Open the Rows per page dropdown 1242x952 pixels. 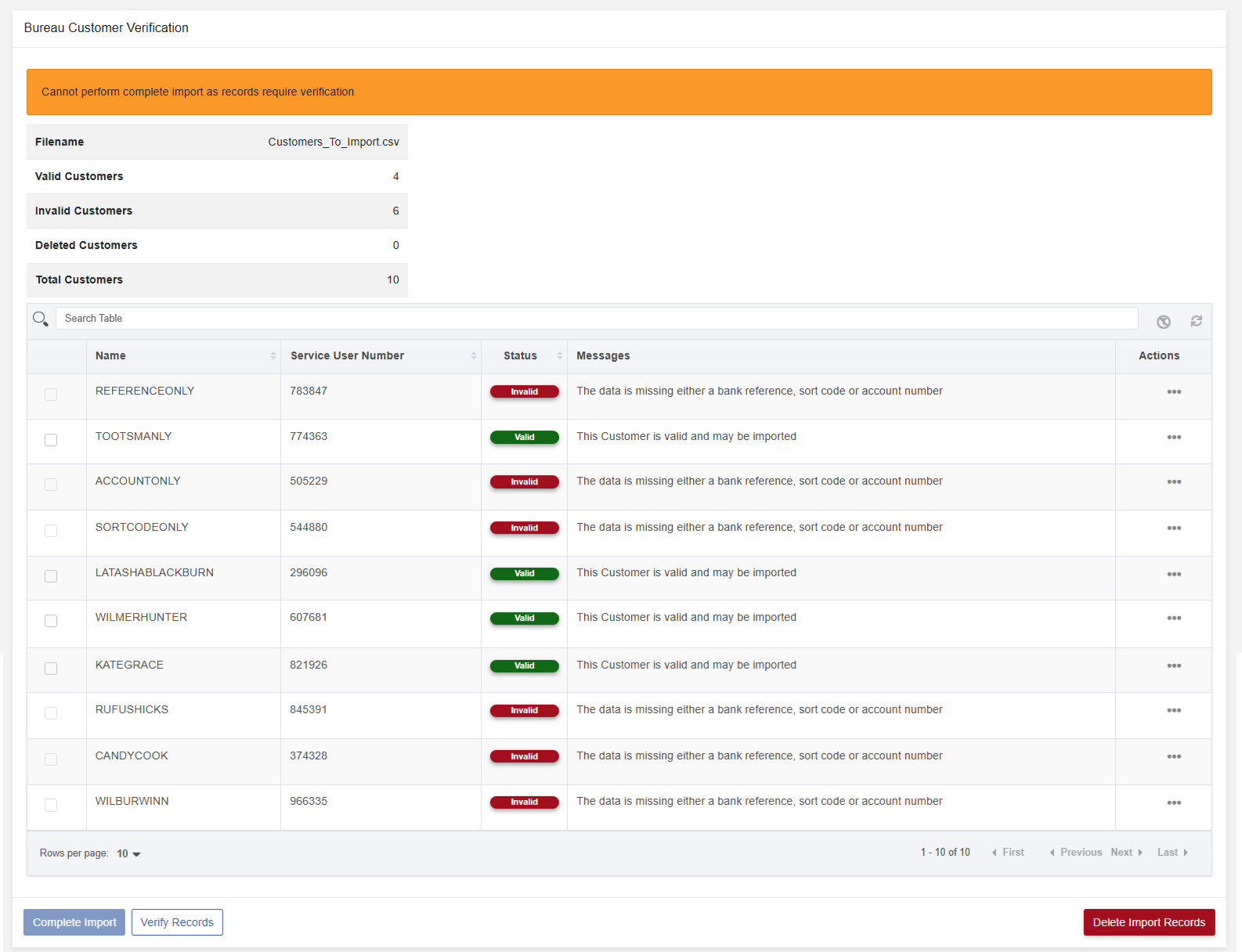128,853
